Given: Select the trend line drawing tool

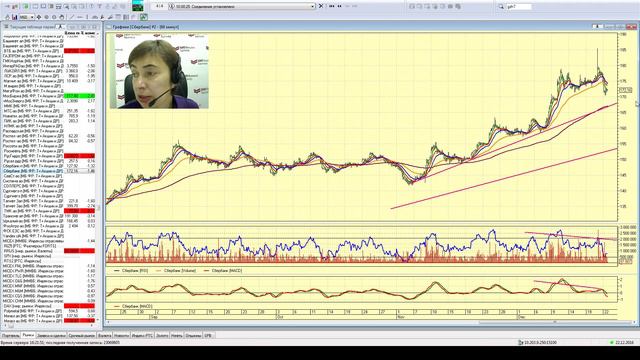Looking at the screenshot, I should click(72, 17).
